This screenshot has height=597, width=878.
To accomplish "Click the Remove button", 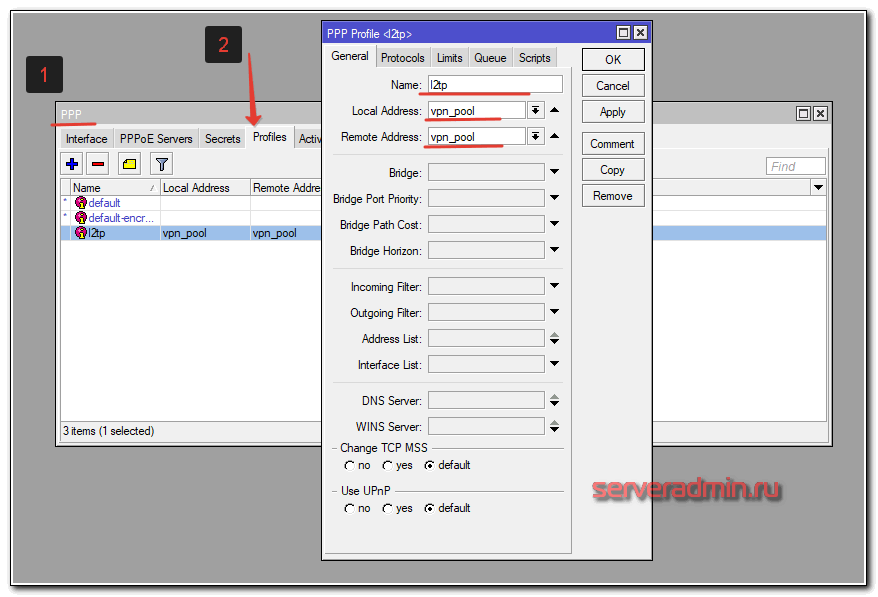I will pos(613,196).
